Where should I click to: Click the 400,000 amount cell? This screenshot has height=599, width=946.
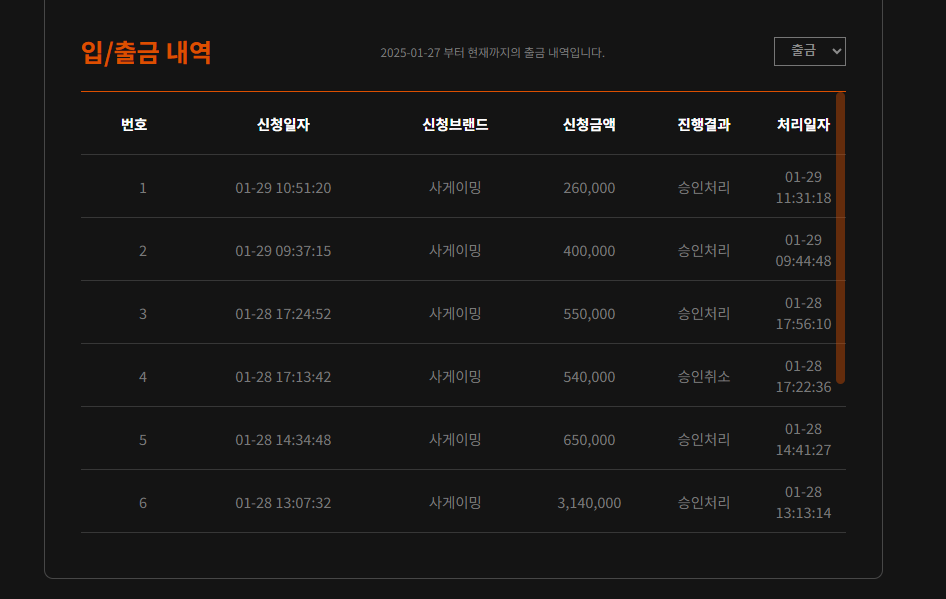coord(589,250)
